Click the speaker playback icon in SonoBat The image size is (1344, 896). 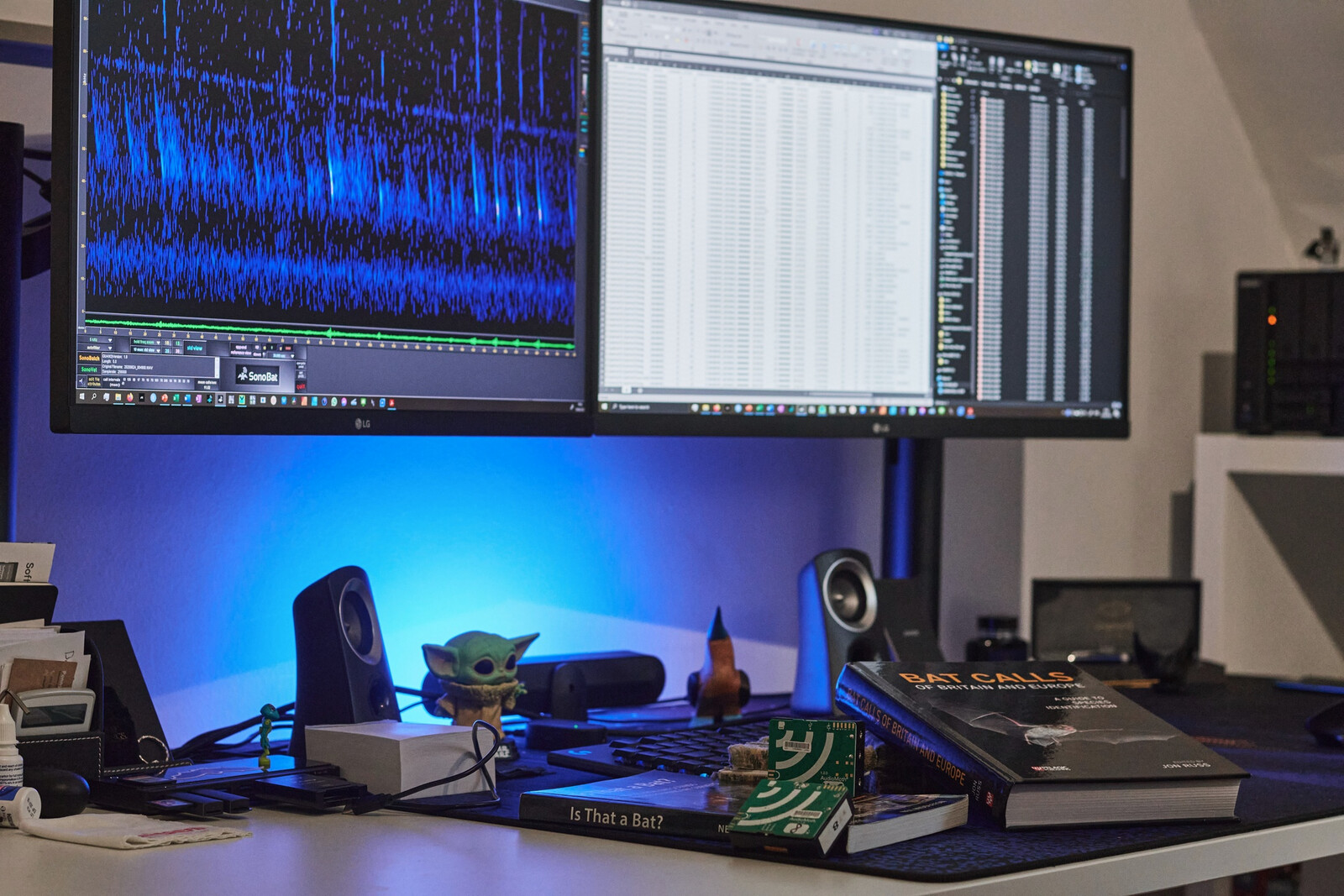pyautogui.click(x=81, y=381)
